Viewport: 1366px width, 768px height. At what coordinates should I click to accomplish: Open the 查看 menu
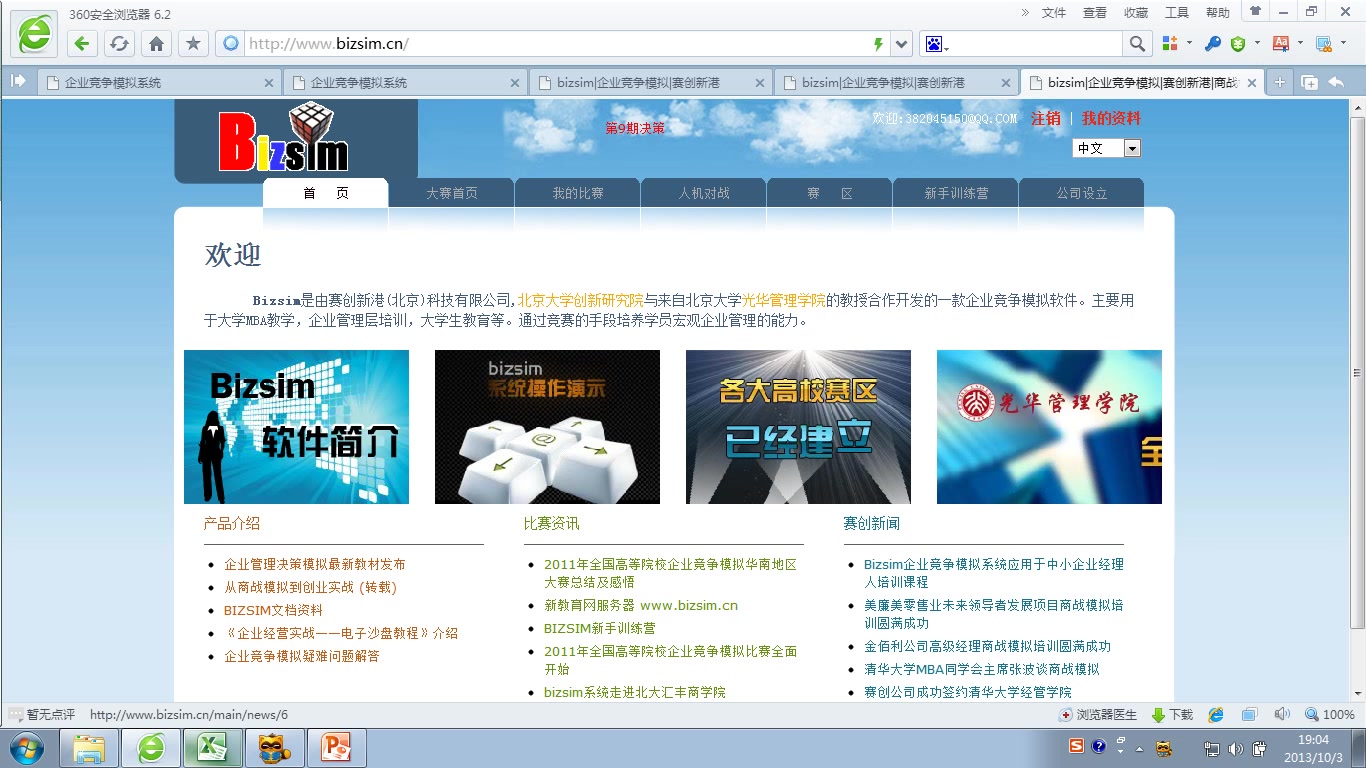(1095, 13)
